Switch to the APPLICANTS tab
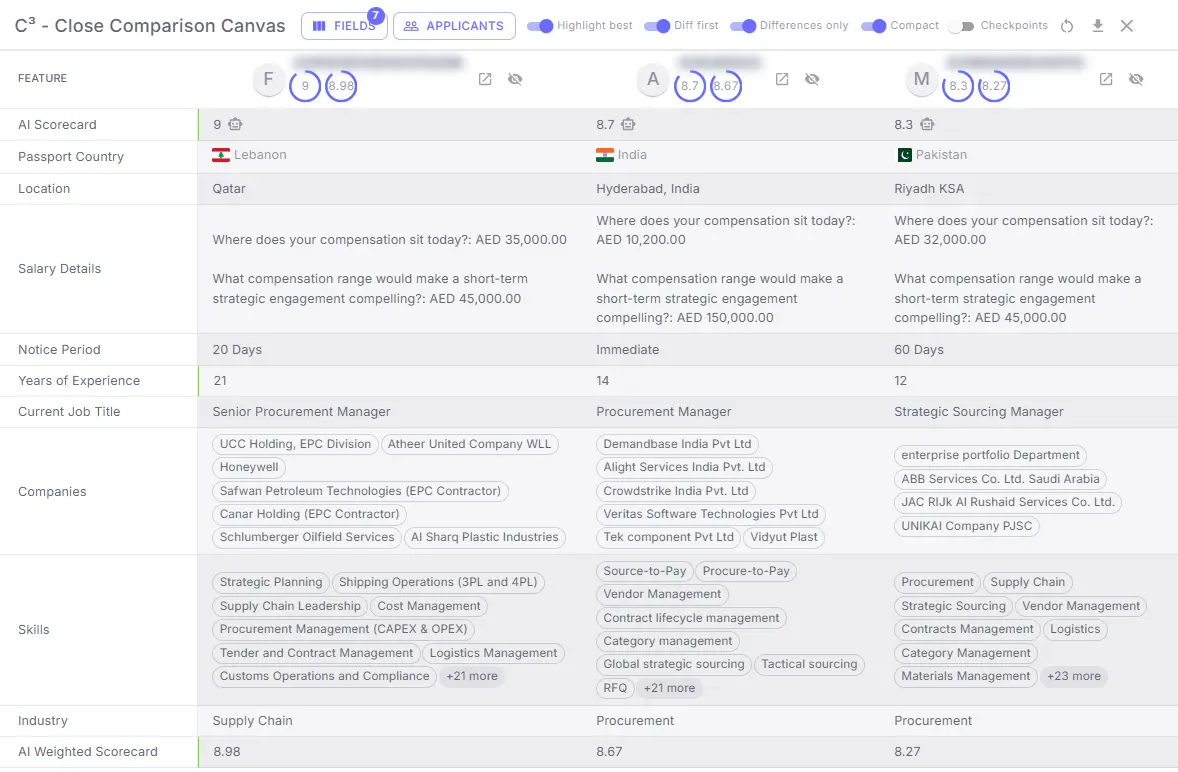 (454, 26)
